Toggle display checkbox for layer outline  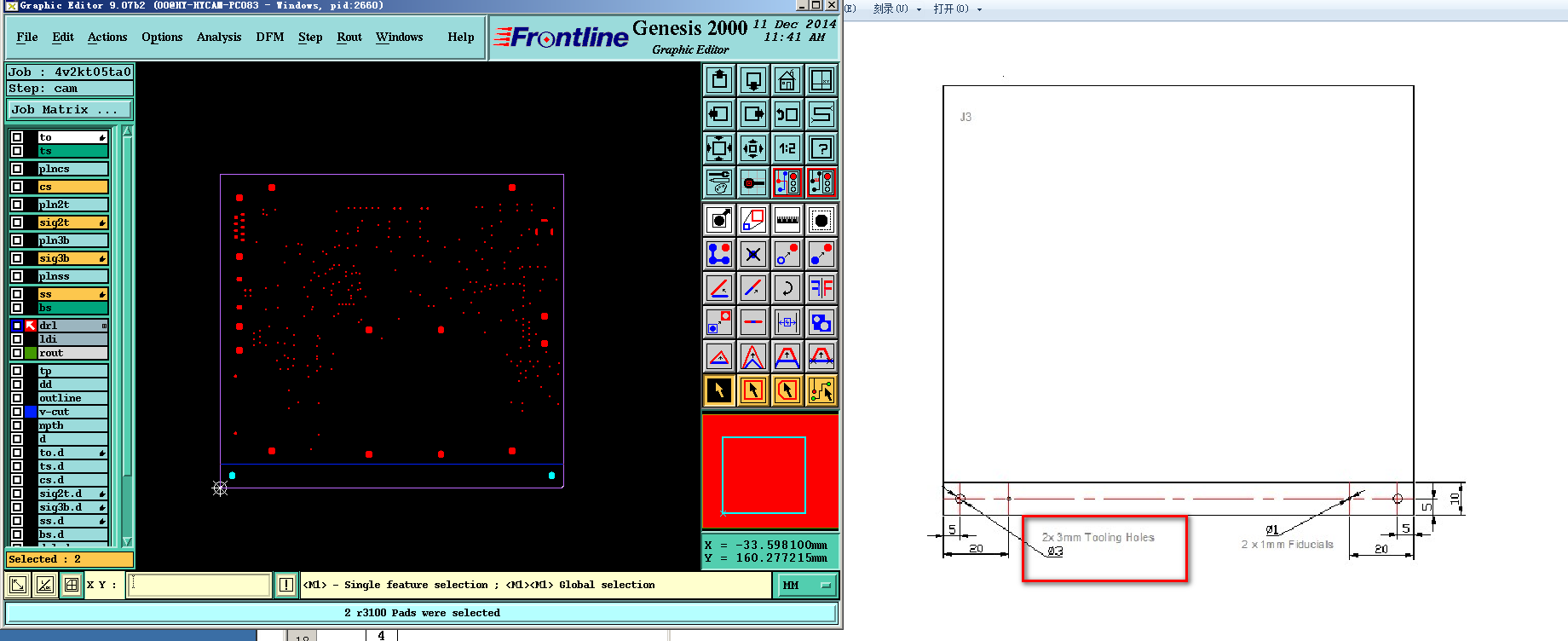point(17,398)
